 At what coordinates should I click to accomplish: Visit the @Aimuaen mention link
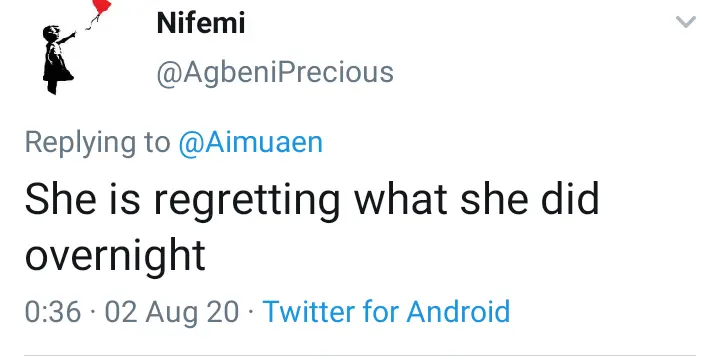click(251, 142)
